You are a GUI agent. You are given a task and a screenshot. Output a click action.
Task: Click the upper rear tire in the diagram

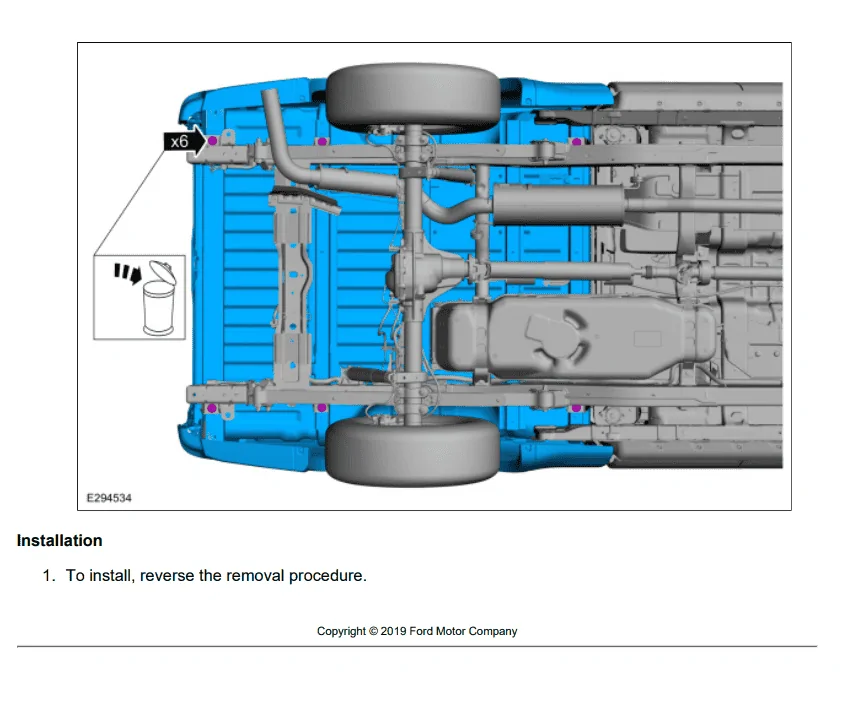pyautogui.click(x=413, y=98)
